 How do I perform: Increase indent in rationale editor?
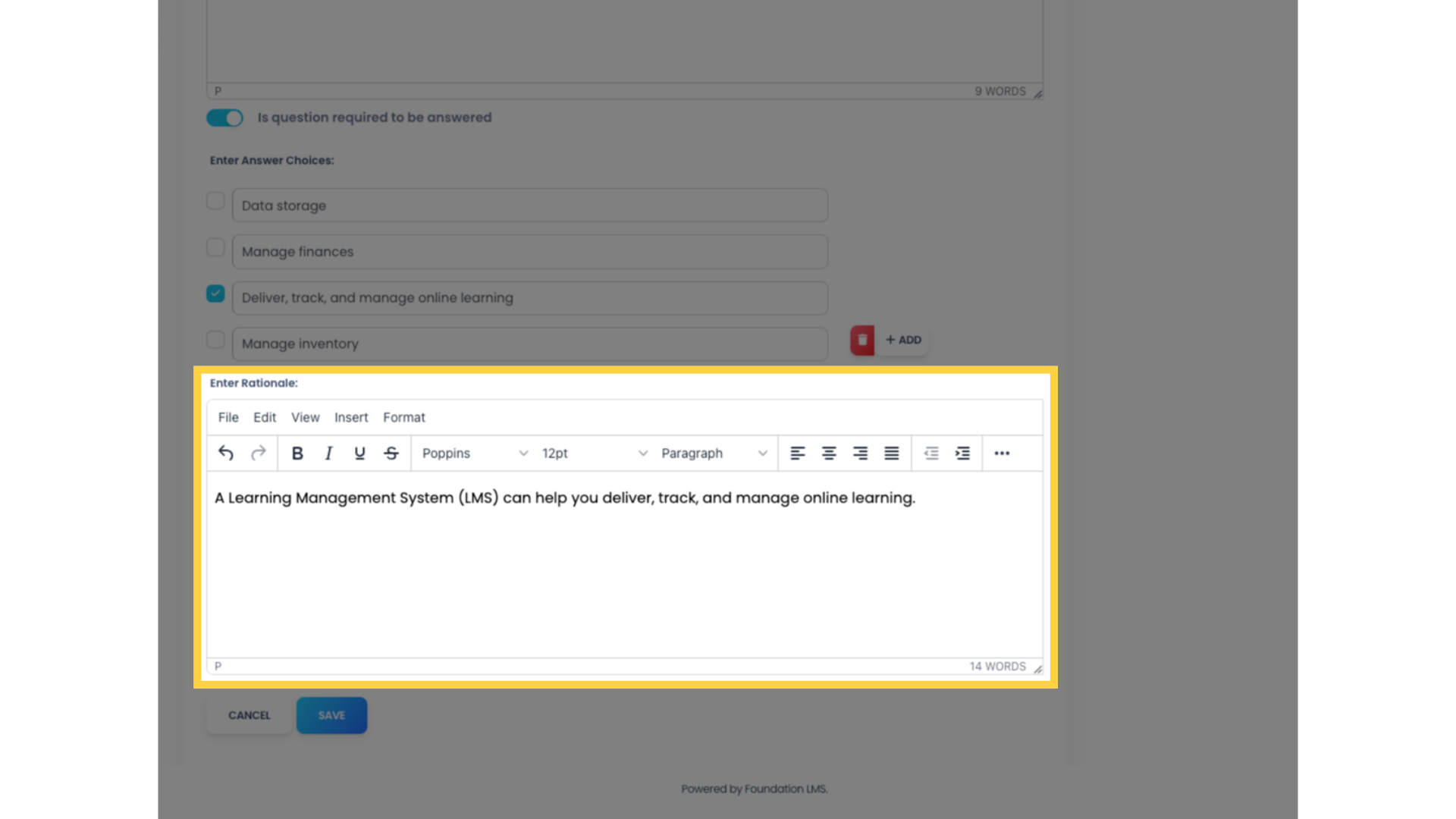(962, 453)
